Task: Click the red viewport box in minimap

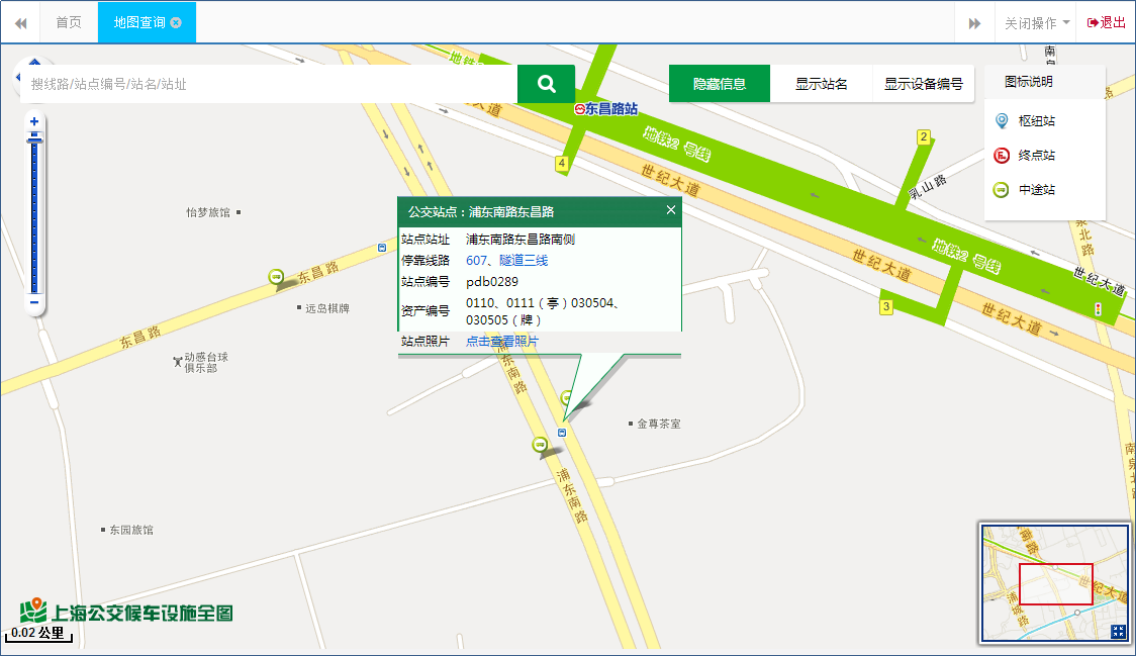Action: 1056,584
